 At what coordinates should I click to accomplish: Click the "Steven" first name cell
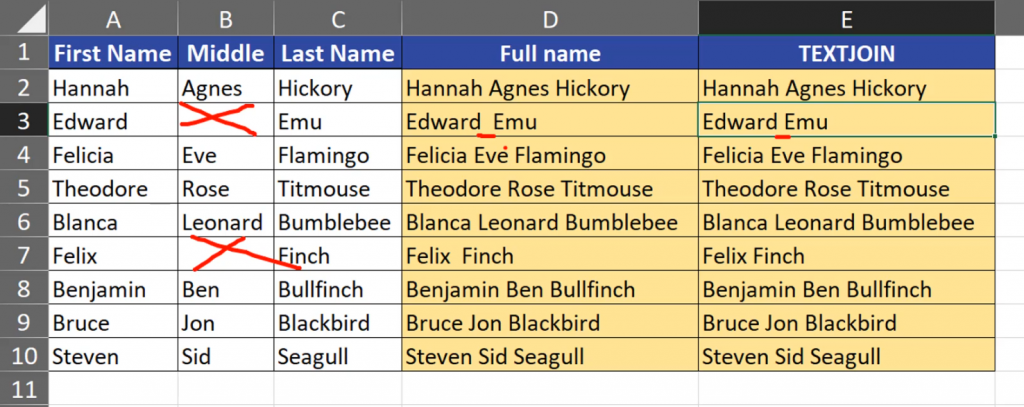(113, 357)
